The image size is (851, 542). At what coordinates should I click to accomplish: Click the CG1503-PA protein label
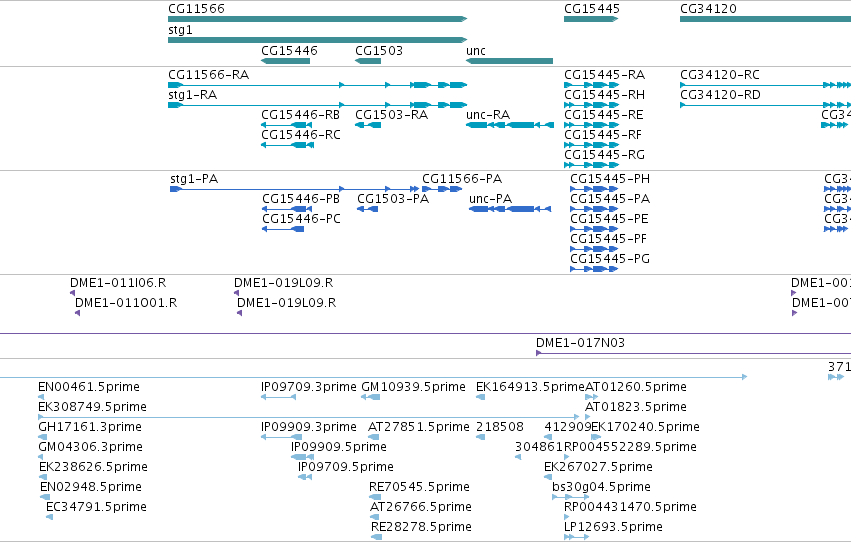(393, 199)
